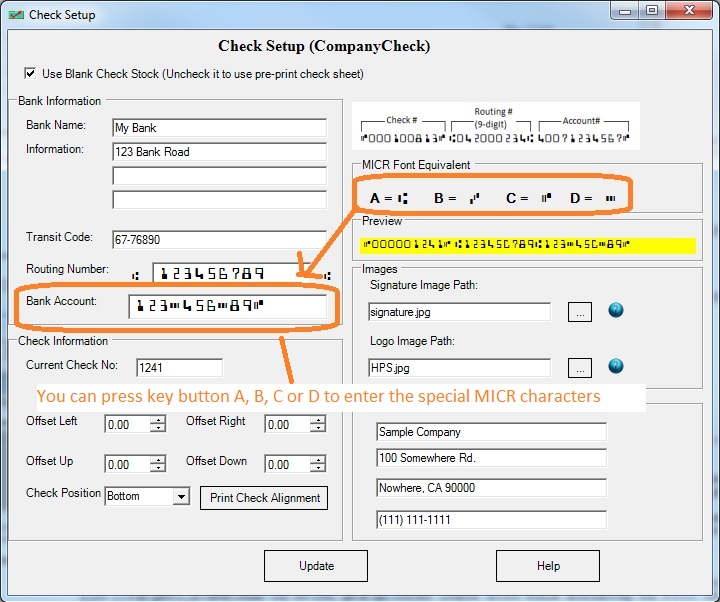
Task: Click the Bank Name text field
Action: [x=219, y=128]
